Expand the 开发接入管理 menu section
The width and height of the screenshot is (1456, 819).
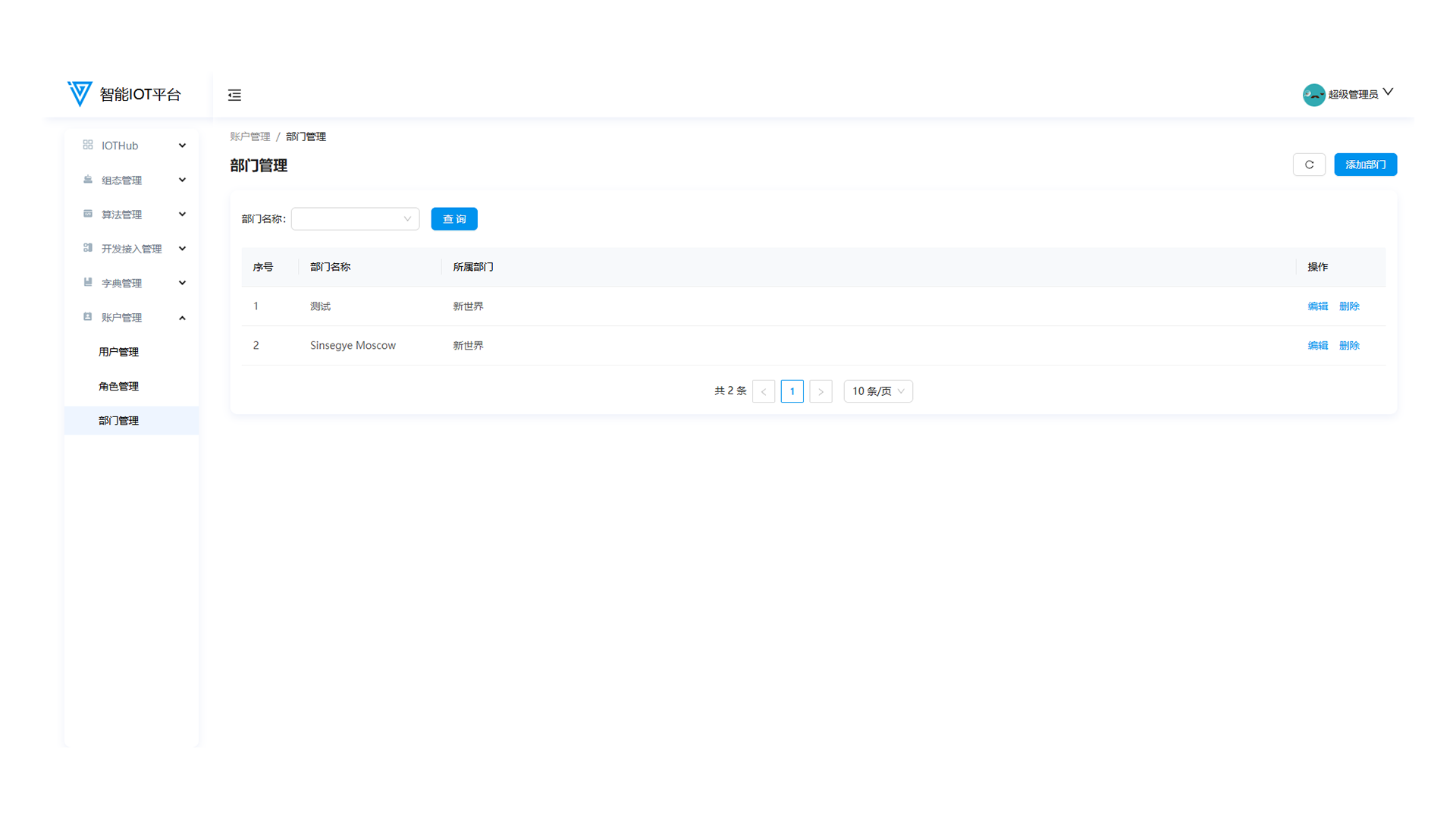[182, 249]
